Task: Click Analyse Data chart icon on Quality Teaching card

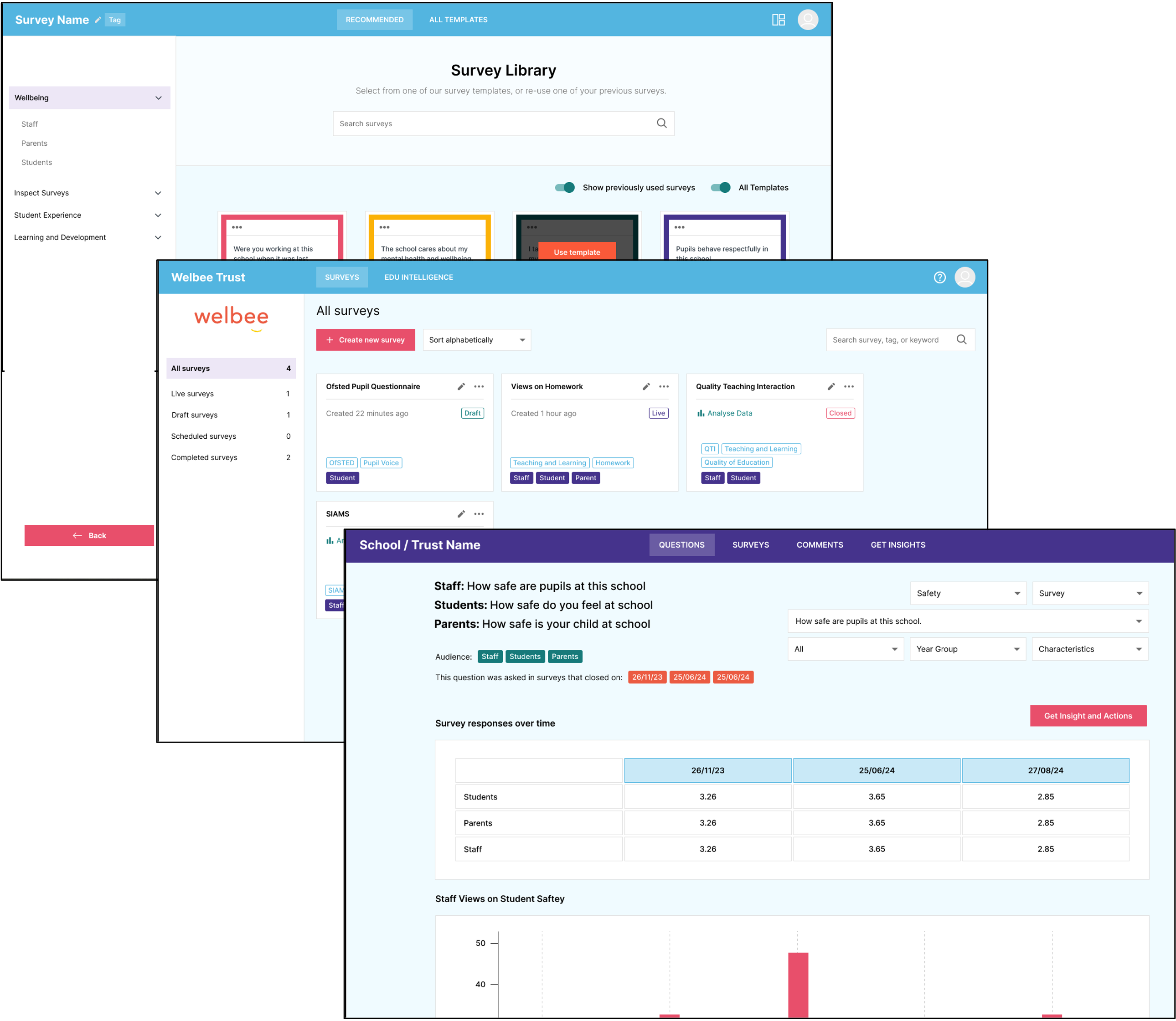Action: 701,414
